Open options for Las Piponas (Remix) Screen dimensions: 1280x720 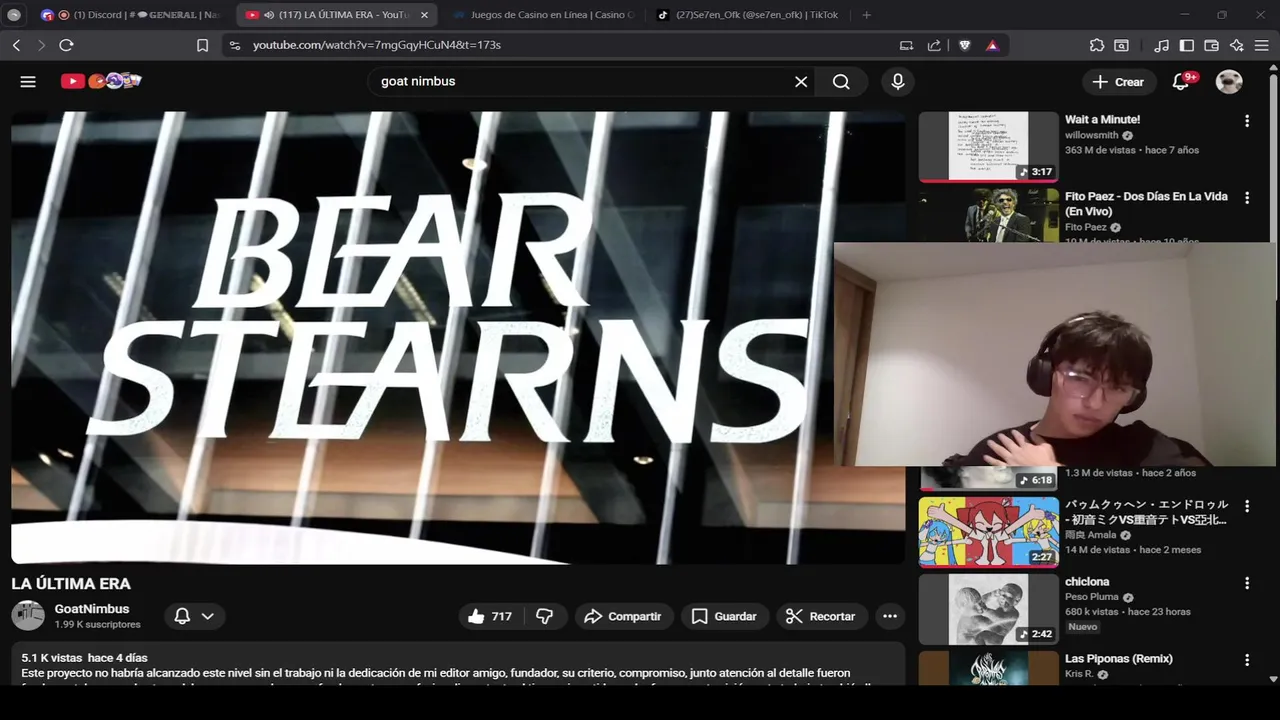(1247, 660)
